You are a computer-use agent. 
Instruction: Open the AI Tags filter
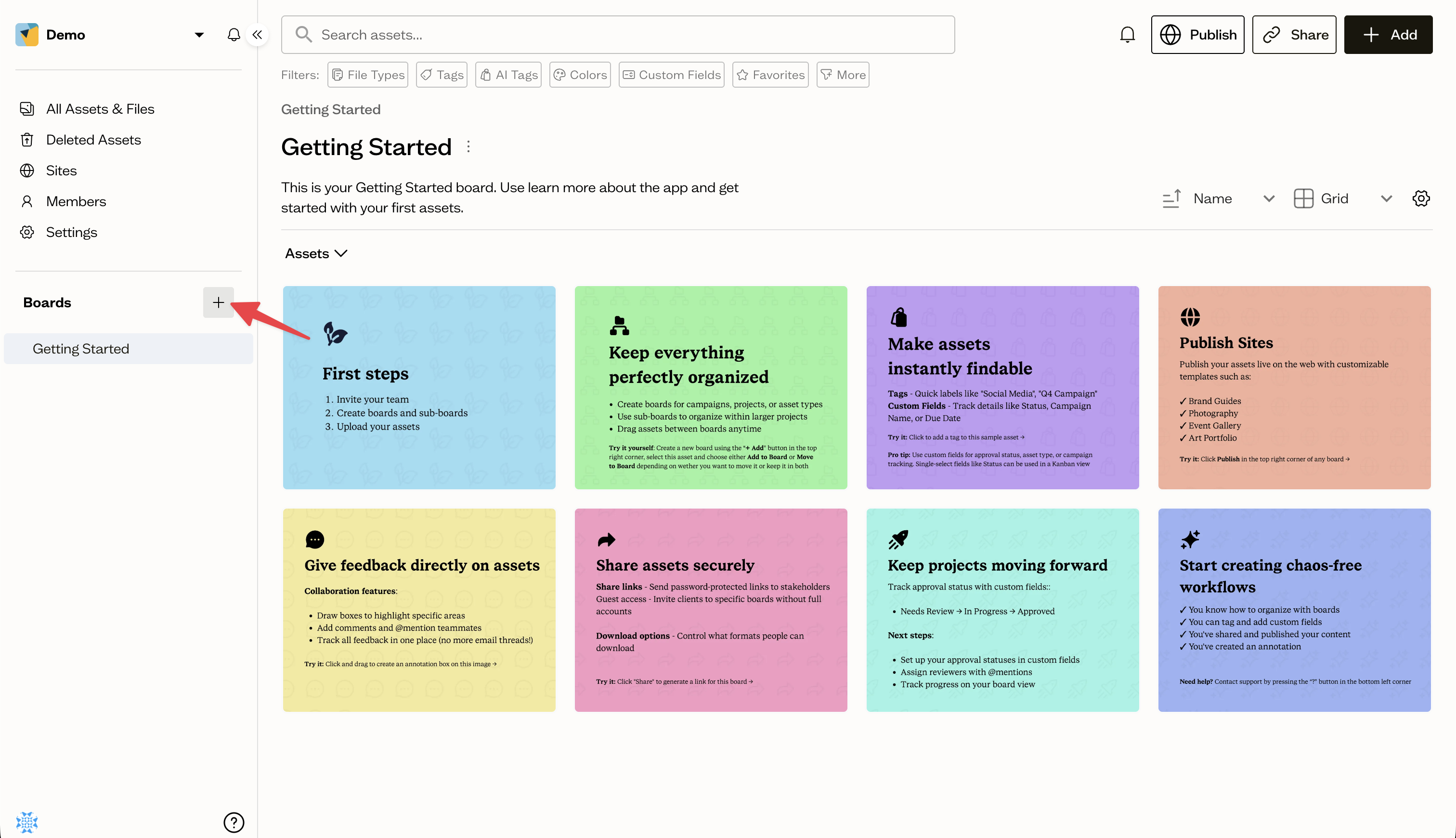click(x=508, y=75)
